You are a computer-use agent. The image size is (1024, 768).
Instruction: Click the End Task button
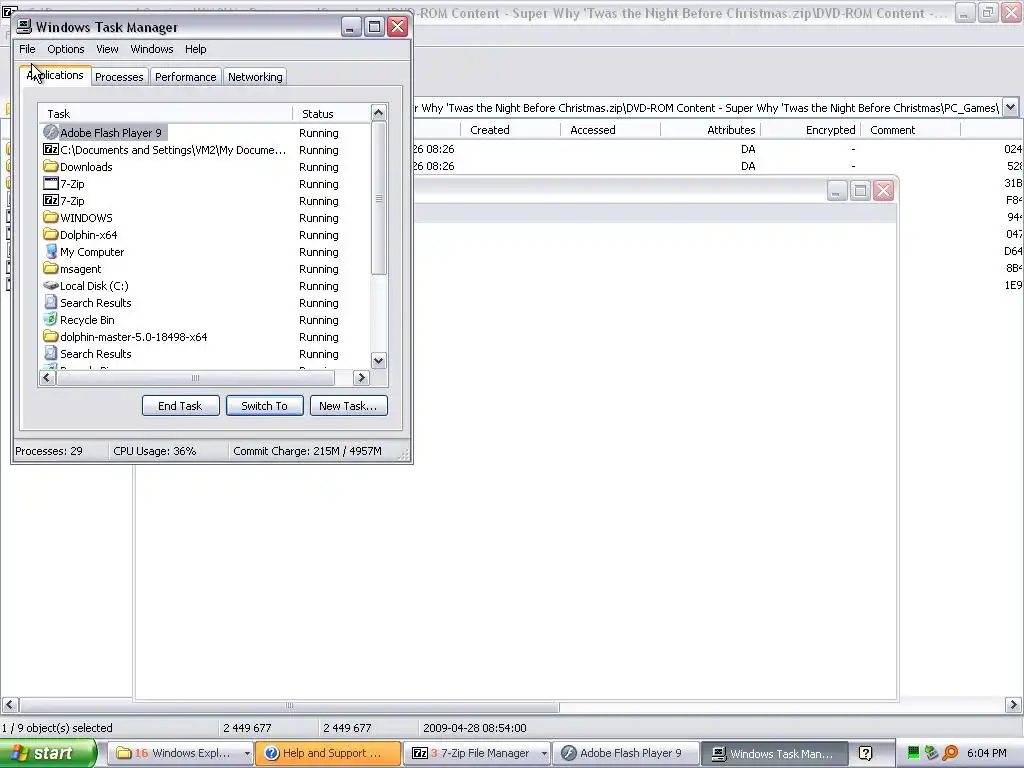[180, 406]
